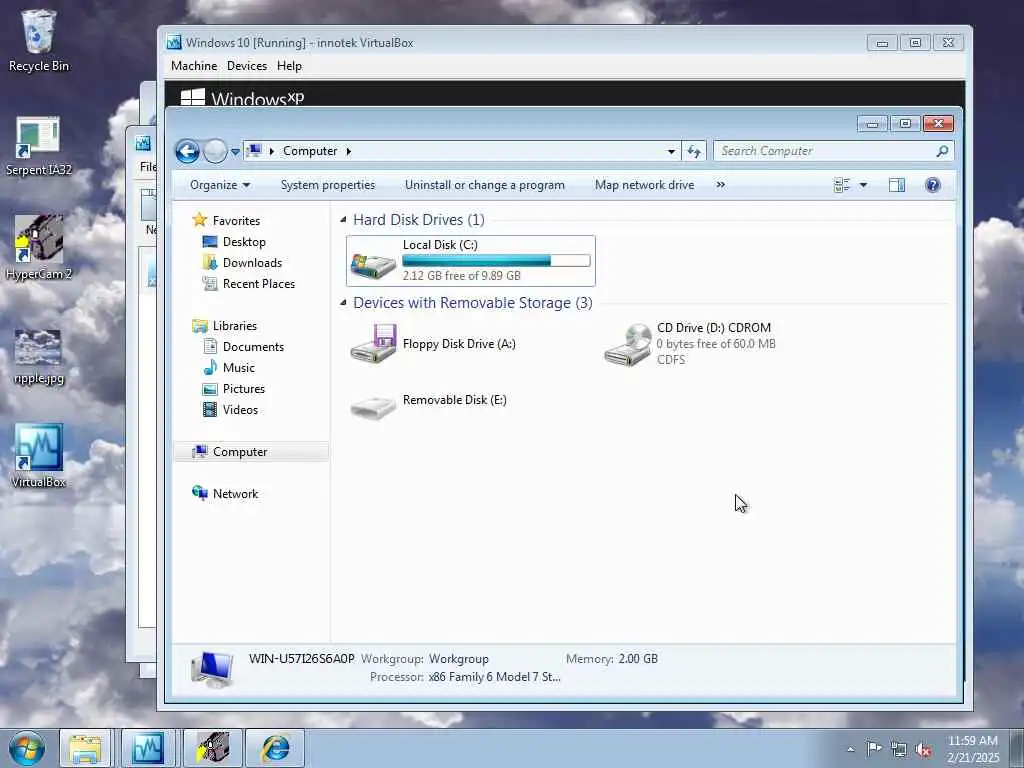1024x768 pixels.
Task: Collapse Devices with Removable Storage group
Action: click(344, 302)
